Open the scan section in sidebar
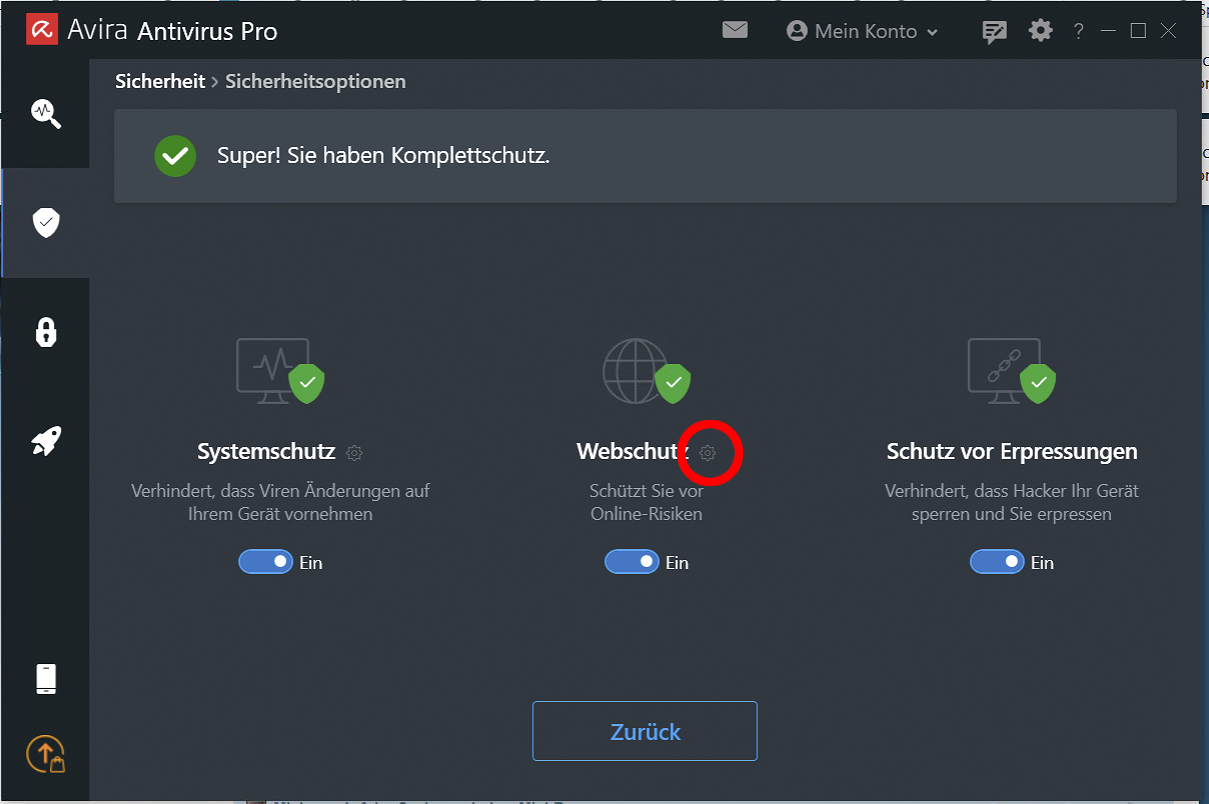This screenshot has height=804, width=1209. click(46, 113)
